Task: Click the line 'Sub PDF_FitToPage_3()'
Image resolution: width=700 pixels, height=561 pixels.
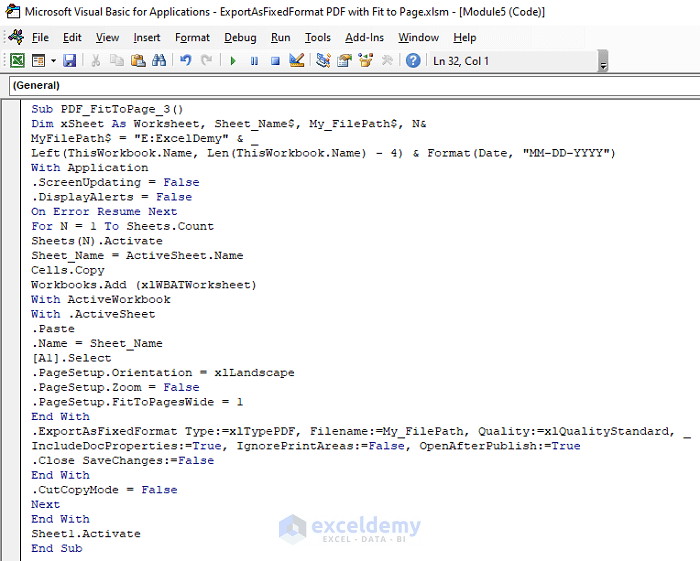Action: pos(107,109)
